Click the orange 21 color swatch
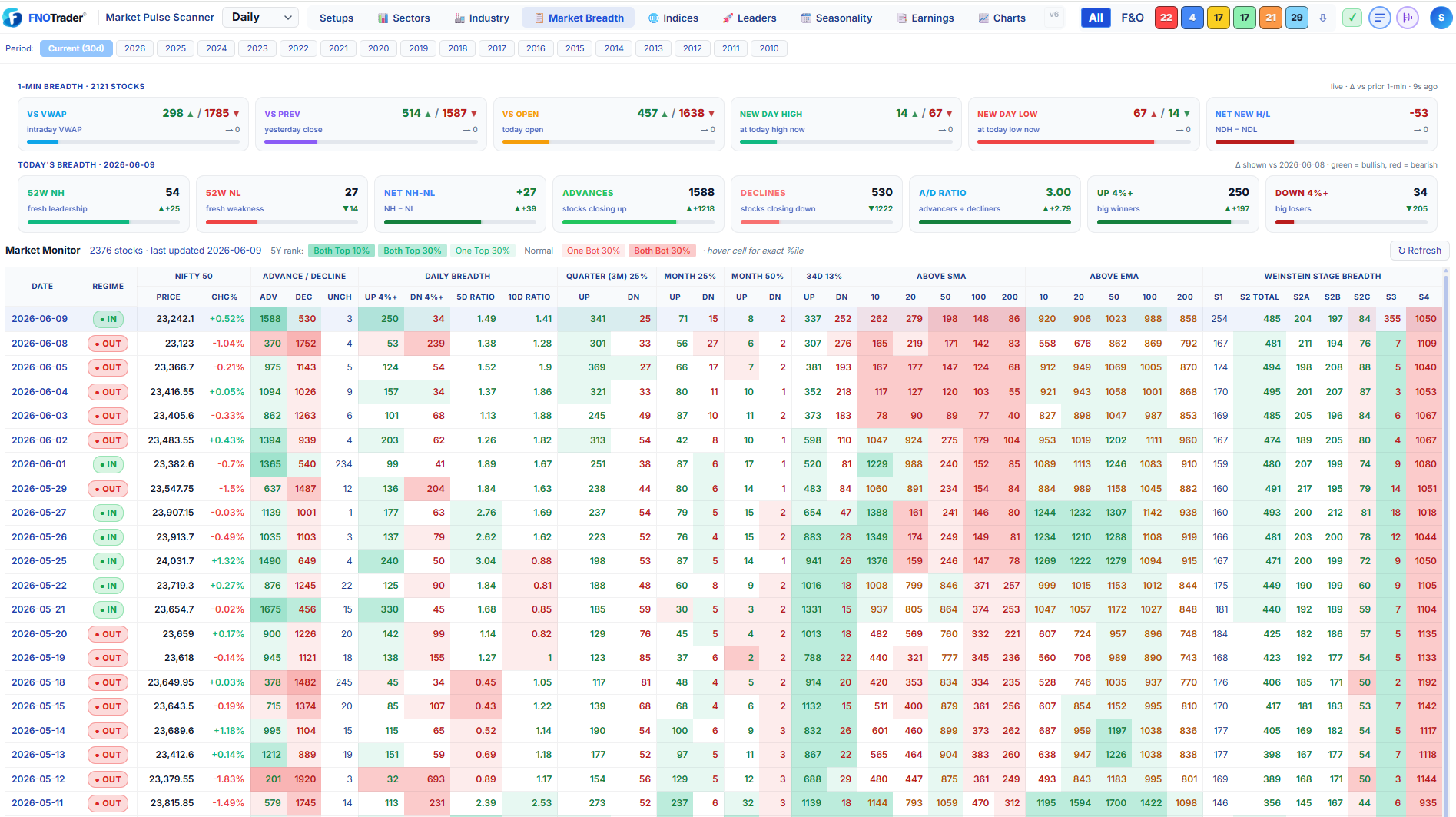This screenshot has width=1456, height=817. click(1271, 17)
